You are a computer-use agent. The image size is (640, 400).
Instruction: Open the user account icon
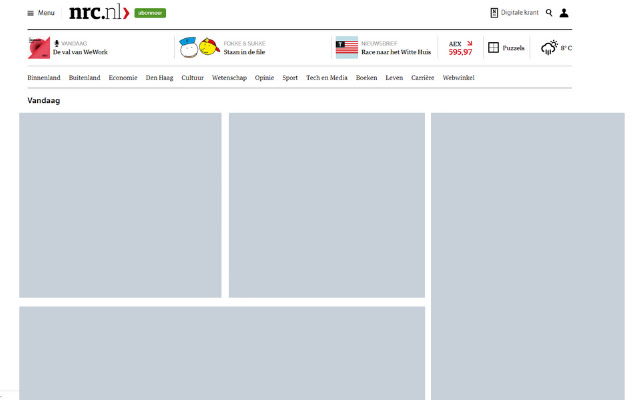coord(564,13)
